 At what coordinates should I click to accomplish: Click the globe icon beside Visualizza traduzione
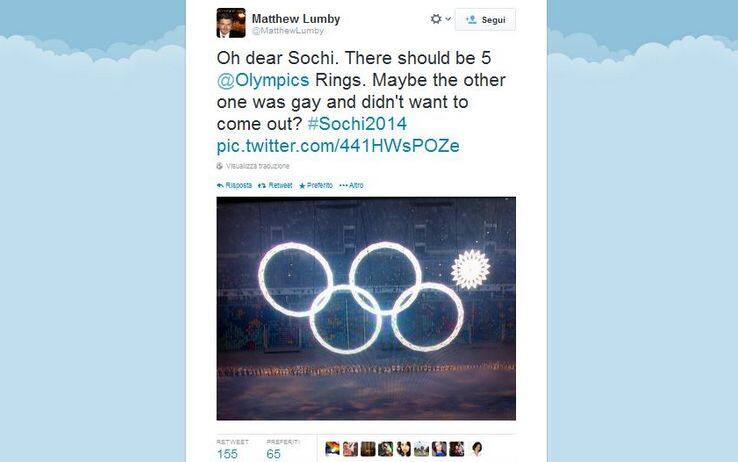point(219,166)
